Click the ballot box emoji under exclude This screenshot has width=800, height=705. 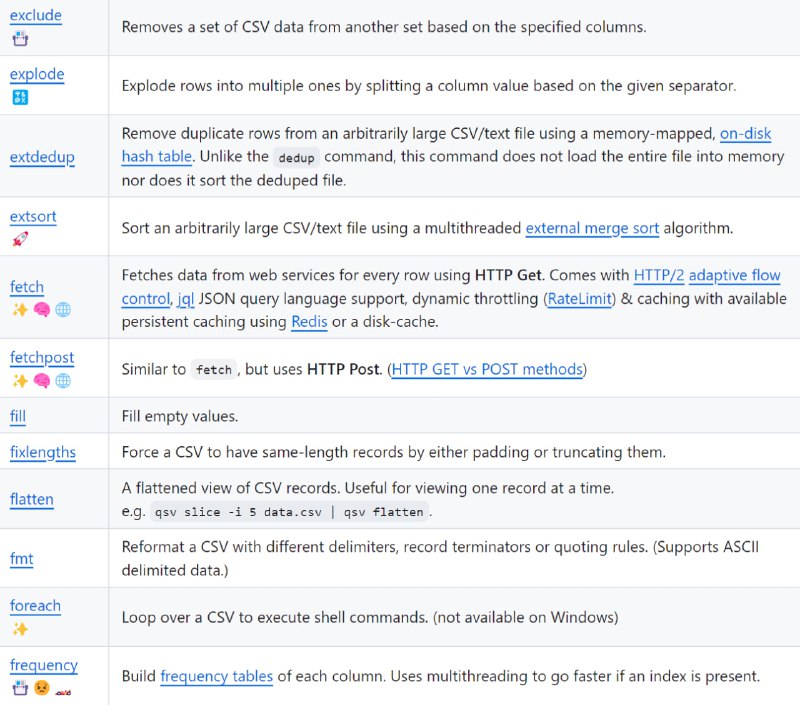coord(20,38)
